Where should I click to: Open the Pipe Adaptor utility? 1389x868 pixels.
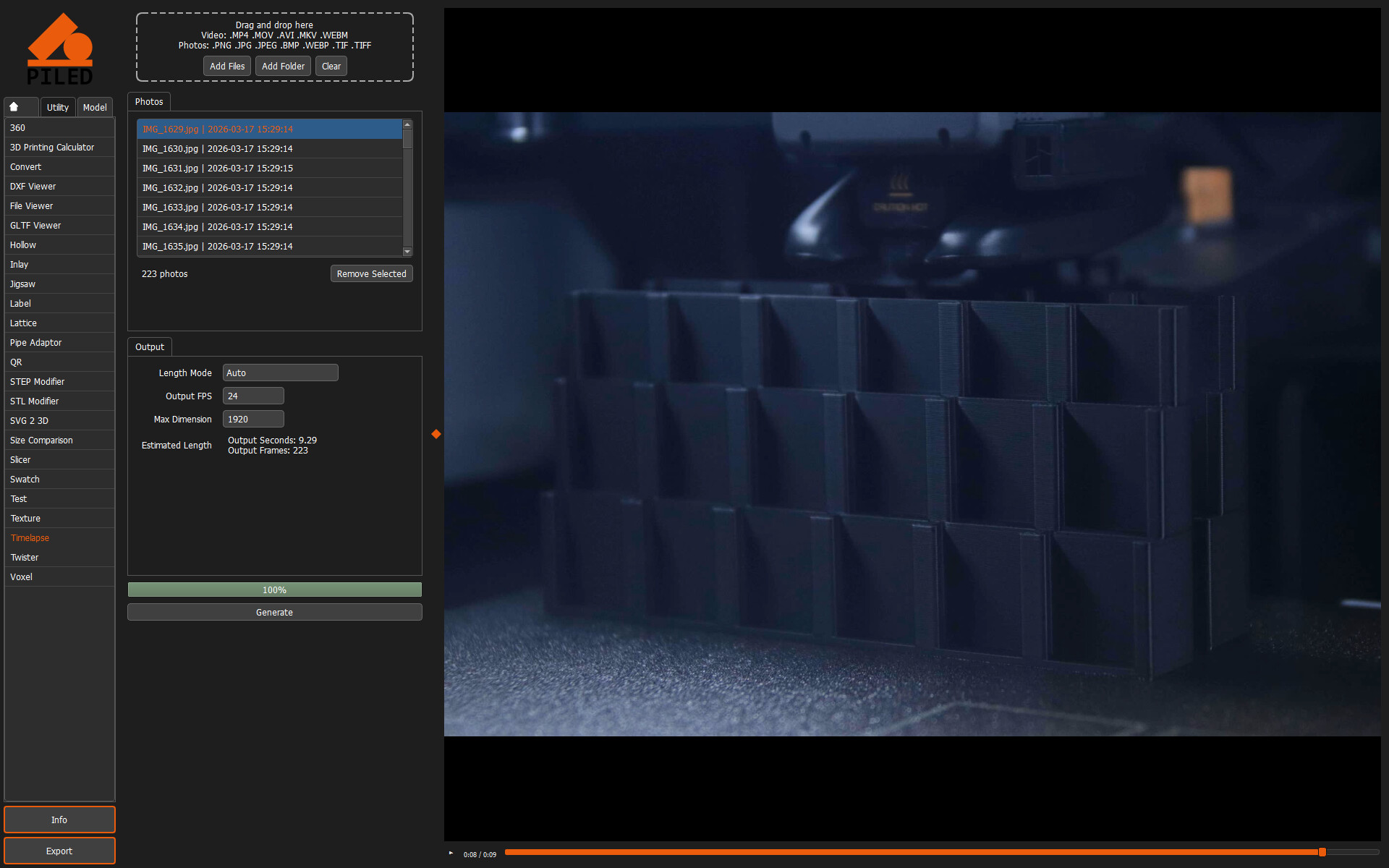(59, 342)
